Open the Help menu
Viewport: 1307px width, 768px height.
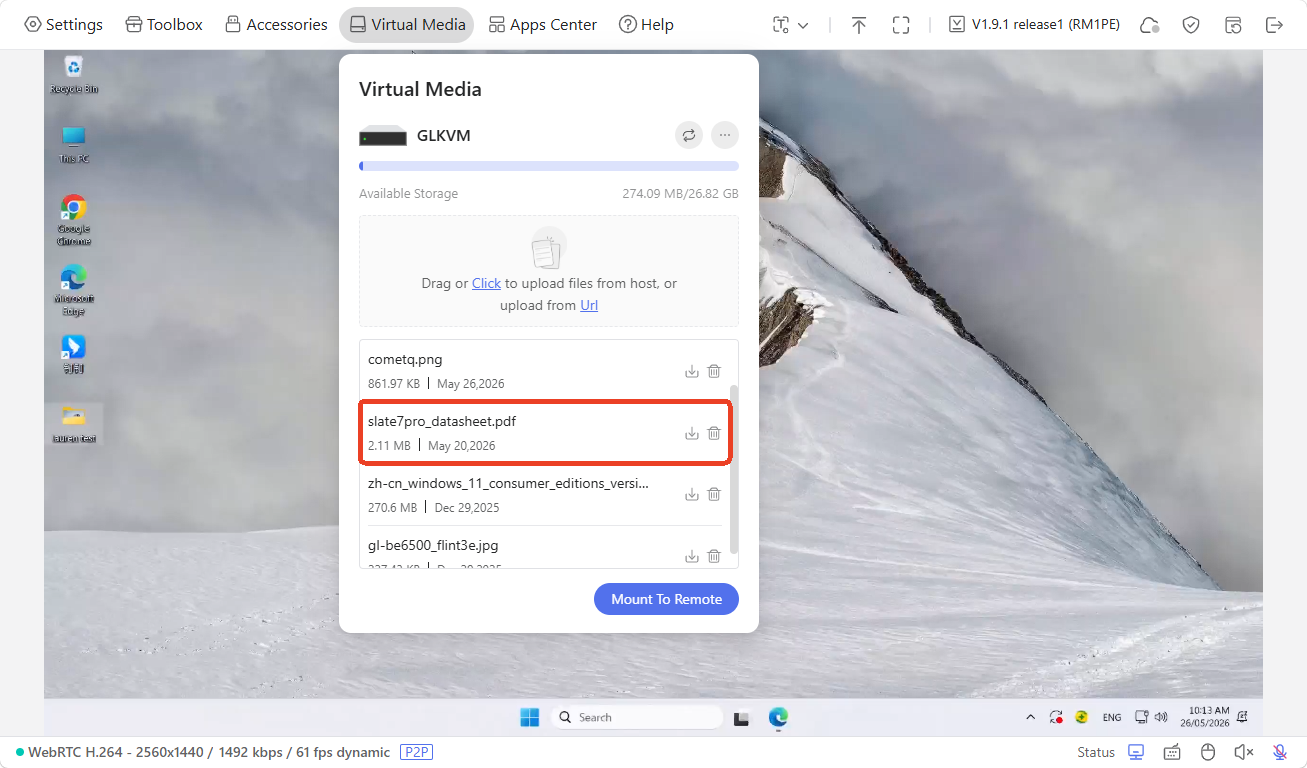(646, 25)
